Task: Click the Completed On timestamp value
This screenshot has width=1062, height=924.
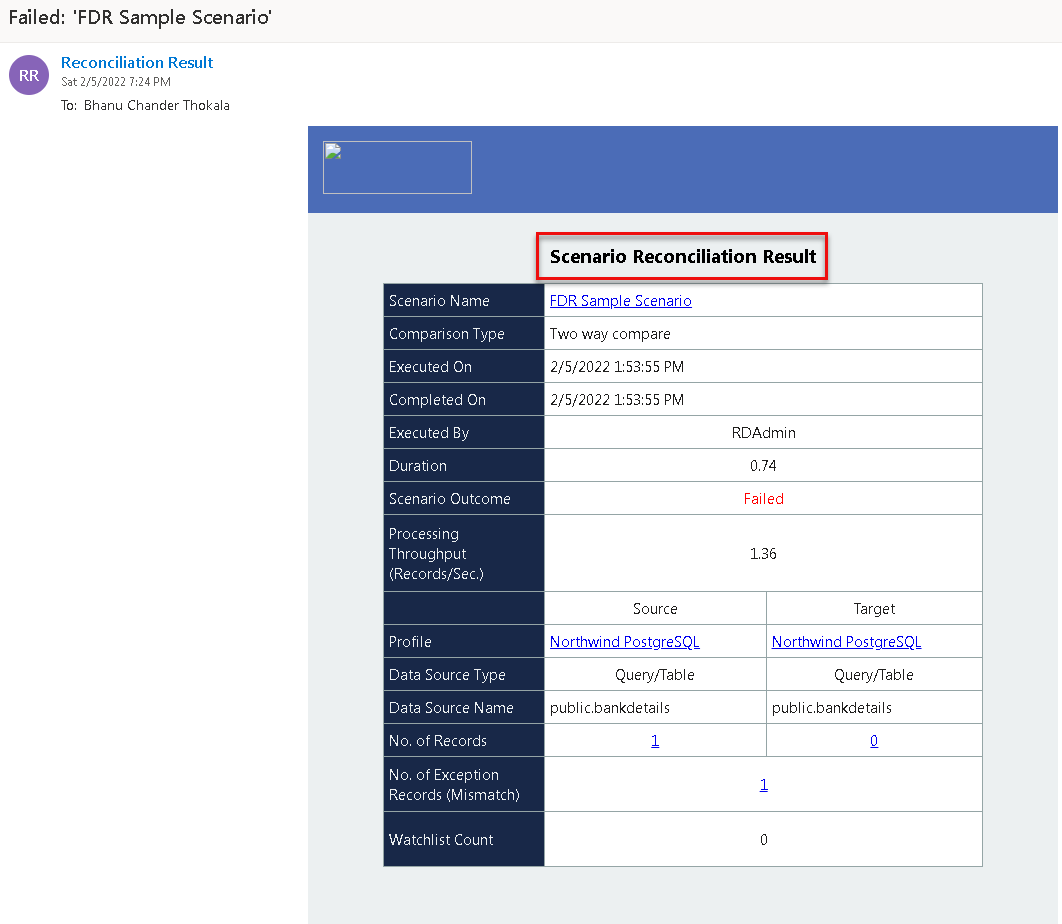Action: point(616,400)
